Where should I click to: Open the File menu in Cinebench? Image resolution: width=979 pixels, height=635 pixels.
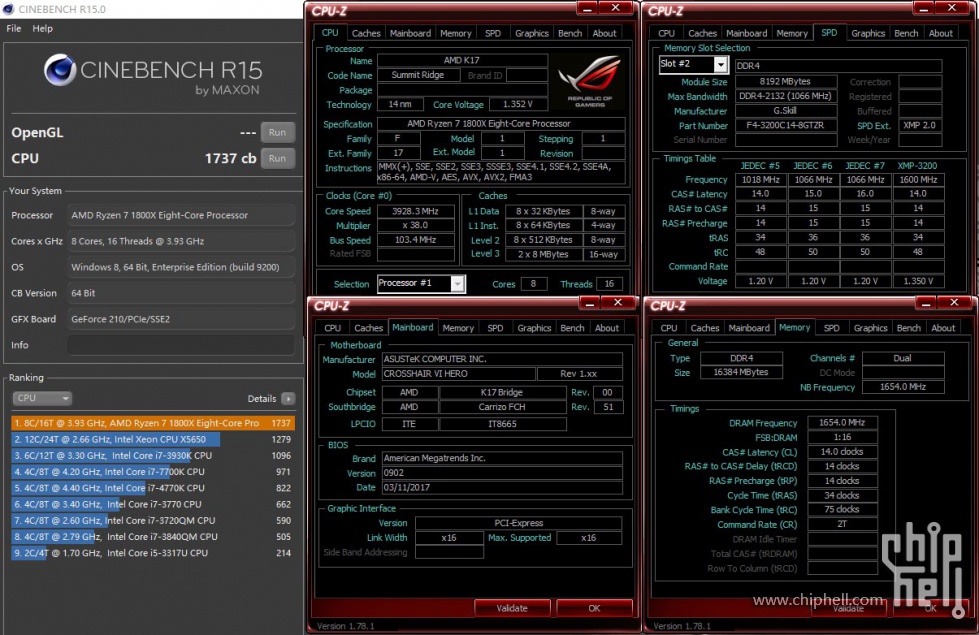(14, 29)
